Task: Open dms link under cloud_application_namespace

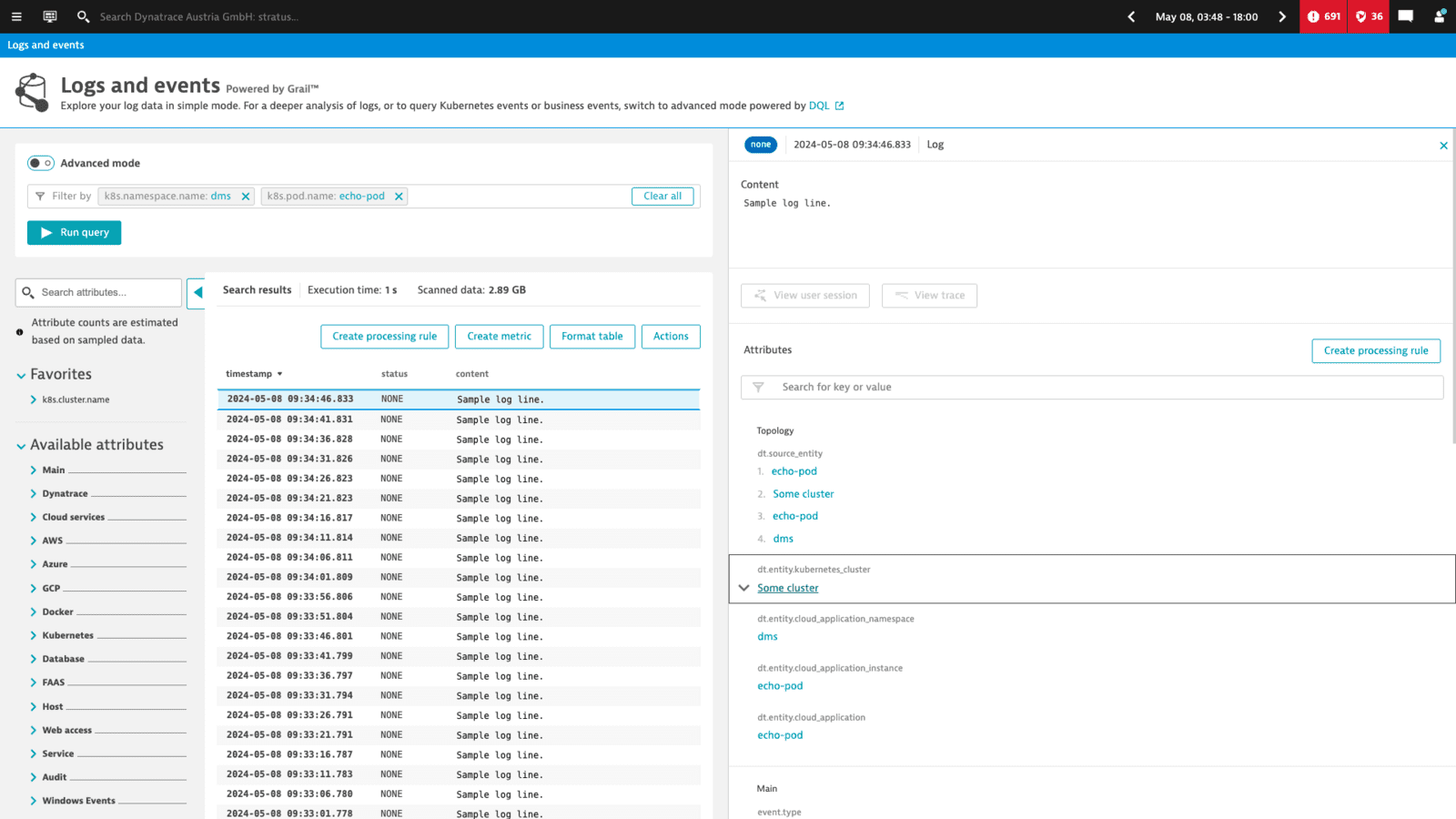Action: click(767, 637)
